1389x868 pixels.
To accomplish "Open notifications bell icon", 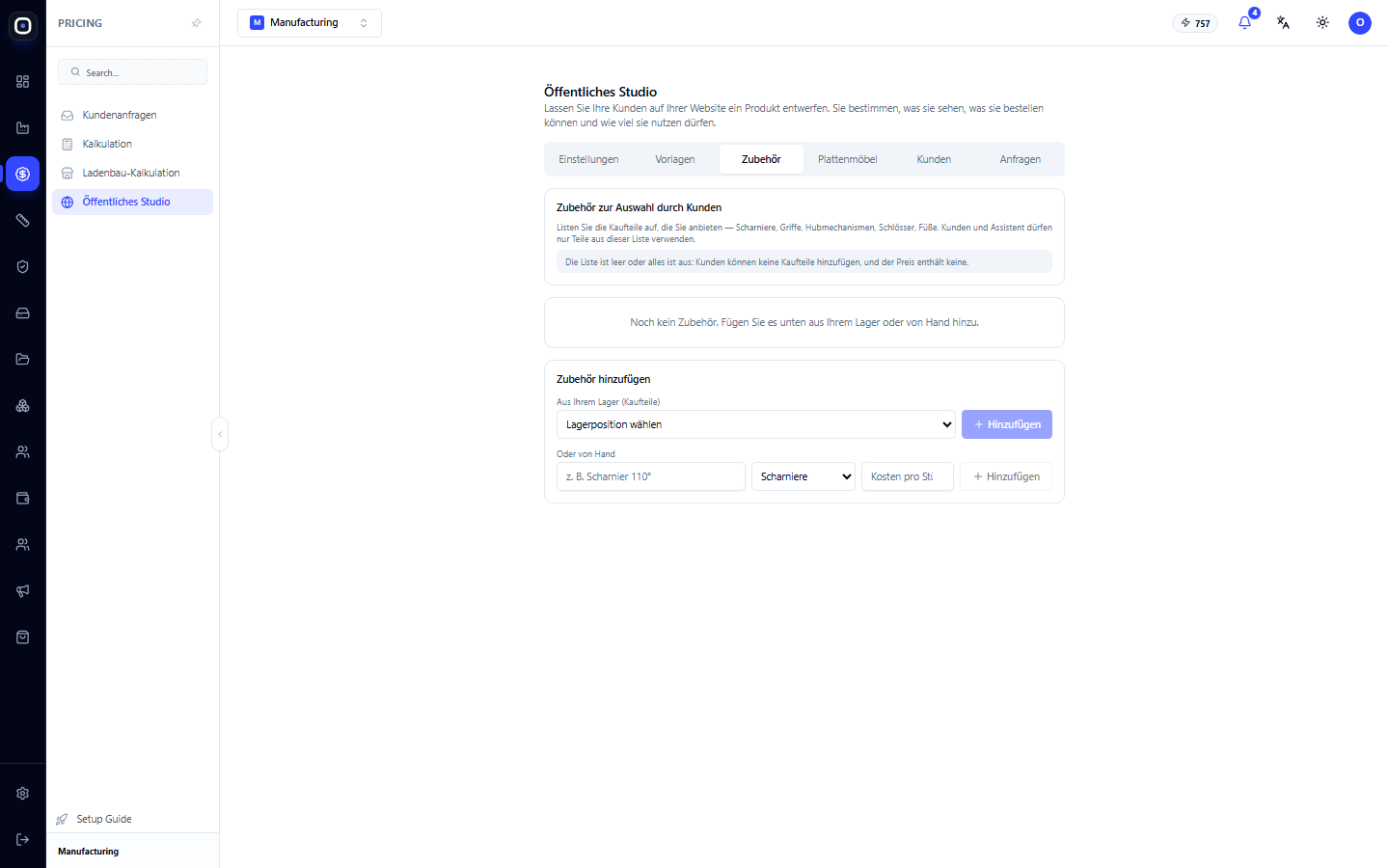I will click(x=1245, y=22).
